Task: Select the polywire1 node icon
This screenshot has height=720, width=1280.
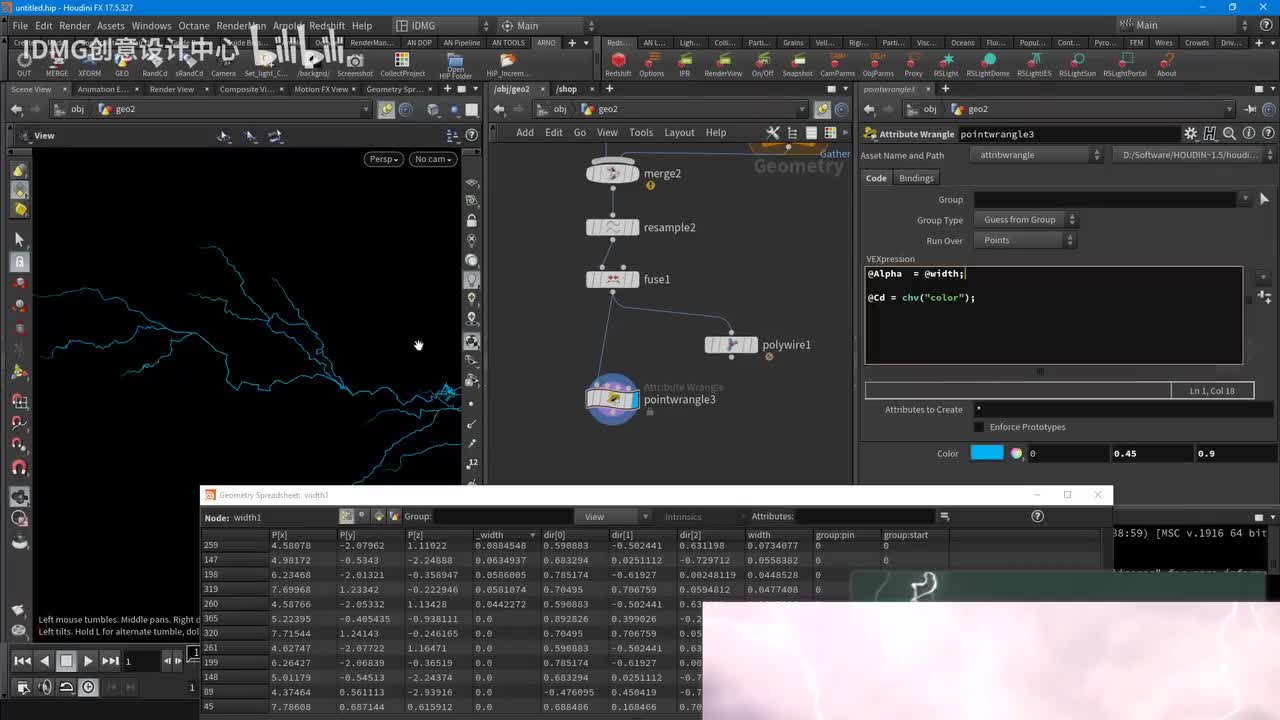Action: (731, 345)
